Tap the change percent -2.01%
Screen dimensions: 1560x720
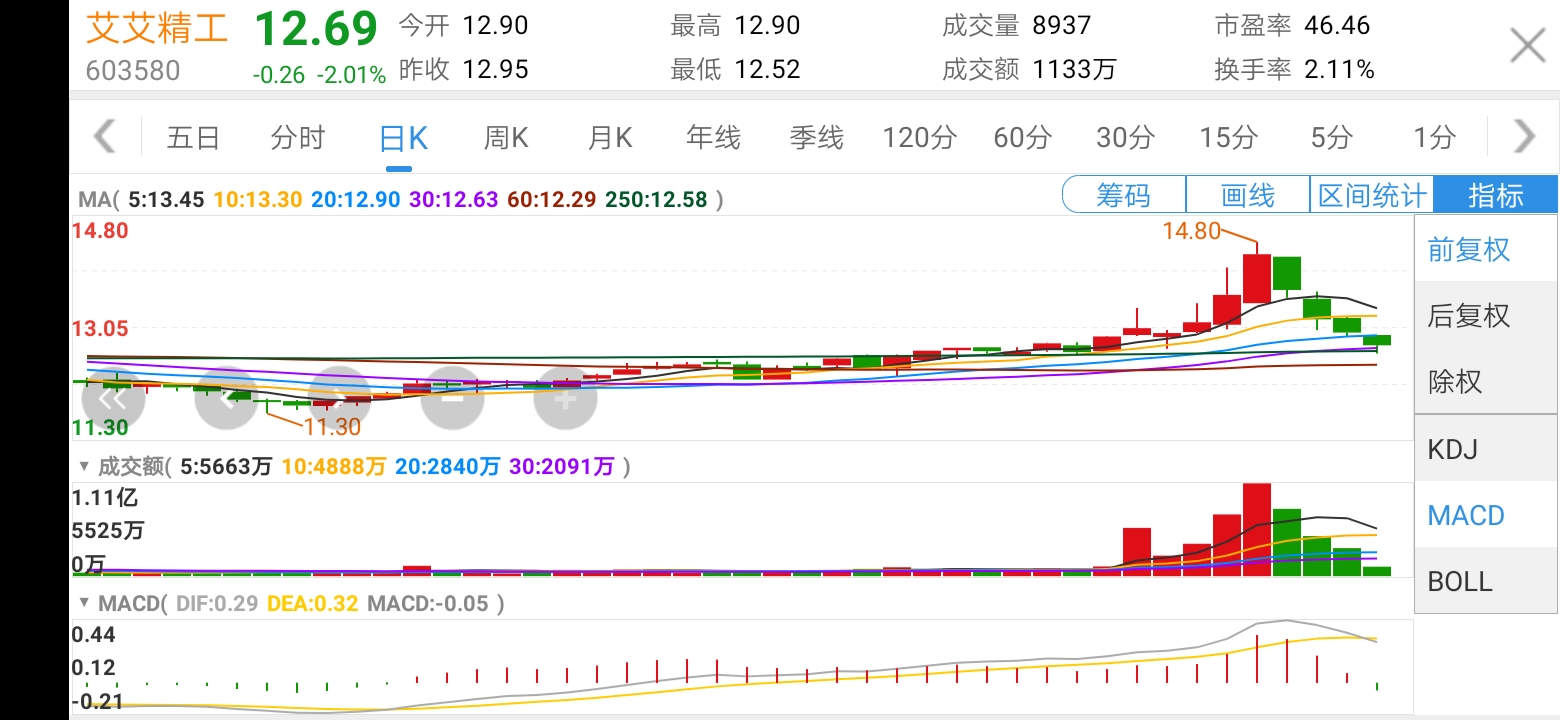(x=351, y=75)
